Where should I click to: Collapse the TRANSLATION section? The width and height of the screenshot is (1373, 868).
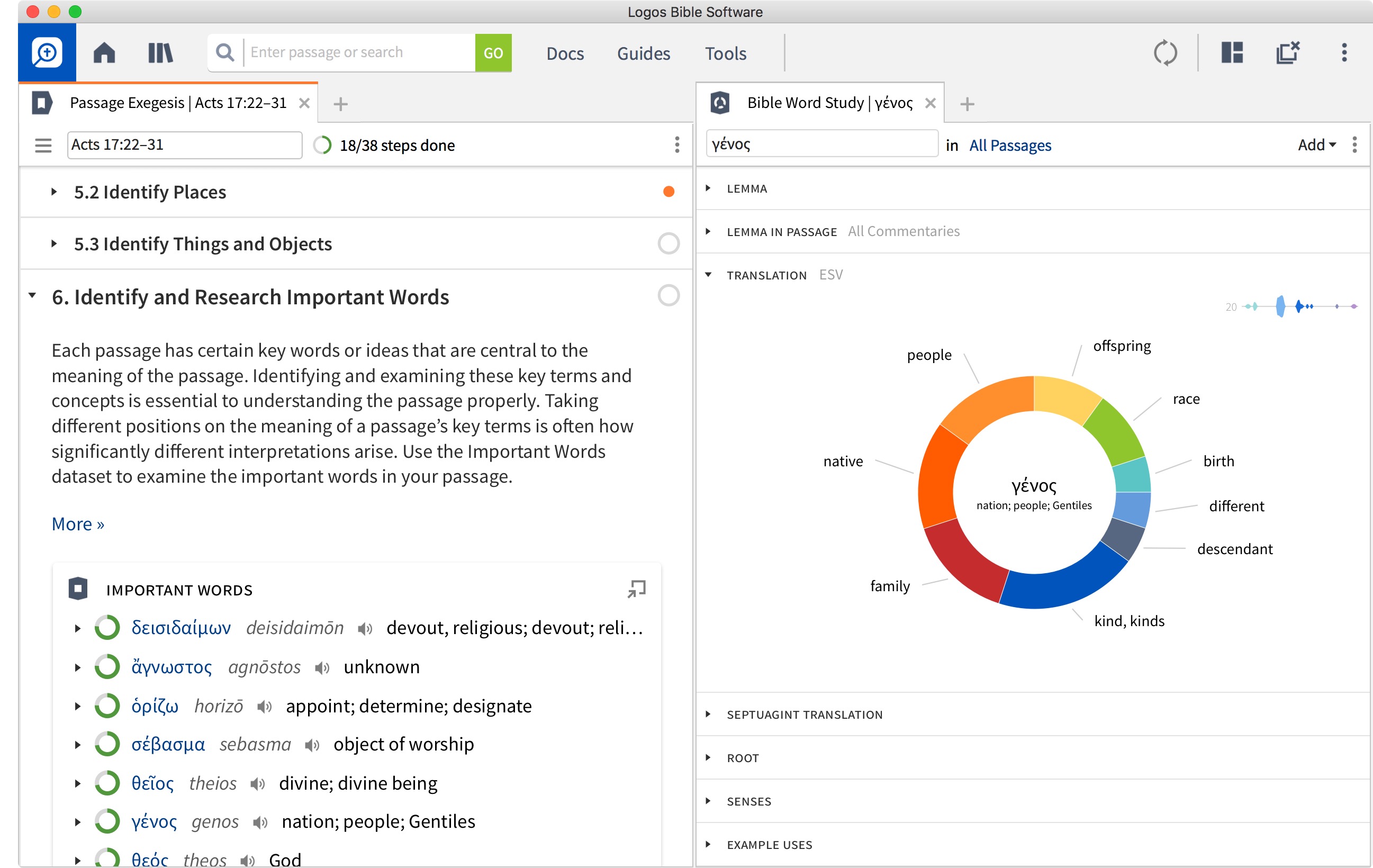pyautogui.click(x=708, y=275)
